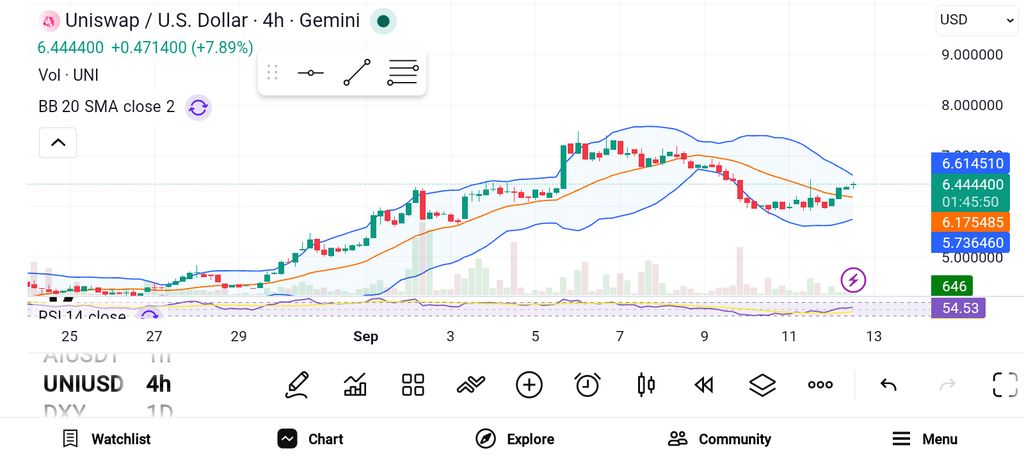Switch to the Watchlist tab
Image resolution: width=1024 pixels, height=461 pixels.
click(x=106, y=439)
